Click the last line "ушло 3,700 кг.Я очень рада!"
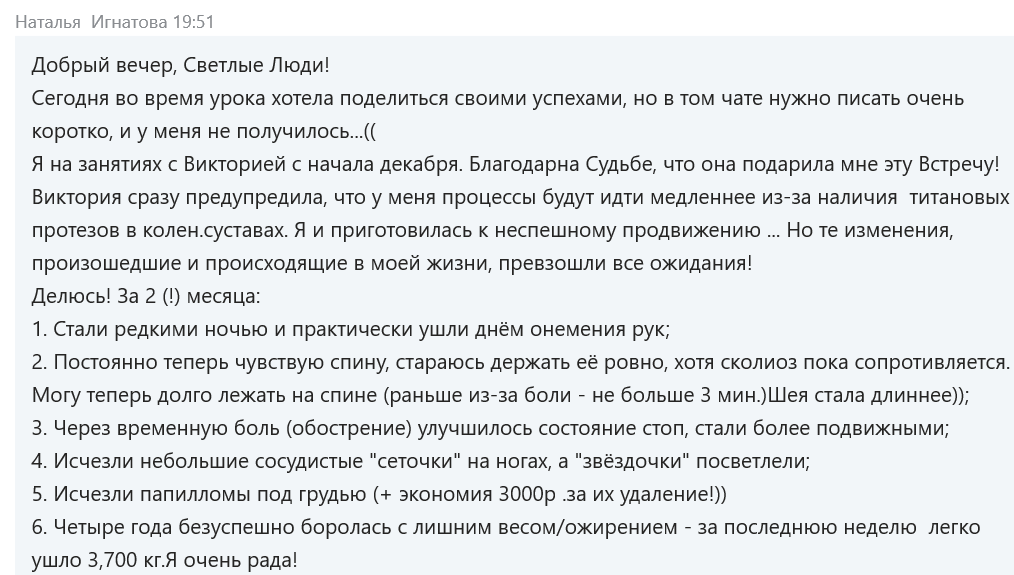This screenshot has width=1014, height=575. (x=164, y=560)
